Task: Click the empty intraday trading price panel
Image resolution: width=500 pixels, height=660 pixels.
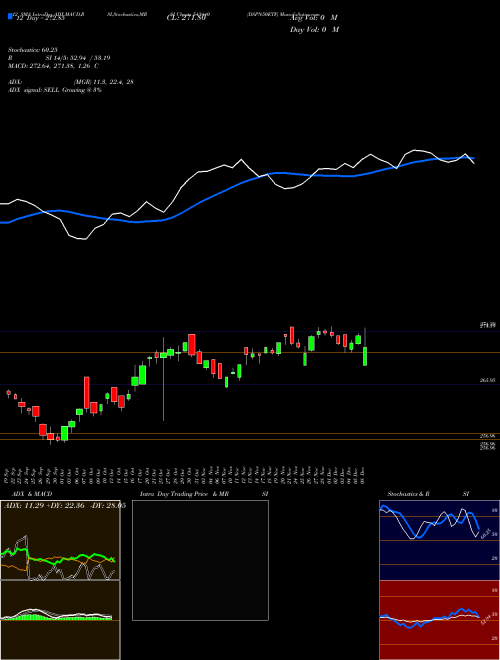Action: (200, 560)
